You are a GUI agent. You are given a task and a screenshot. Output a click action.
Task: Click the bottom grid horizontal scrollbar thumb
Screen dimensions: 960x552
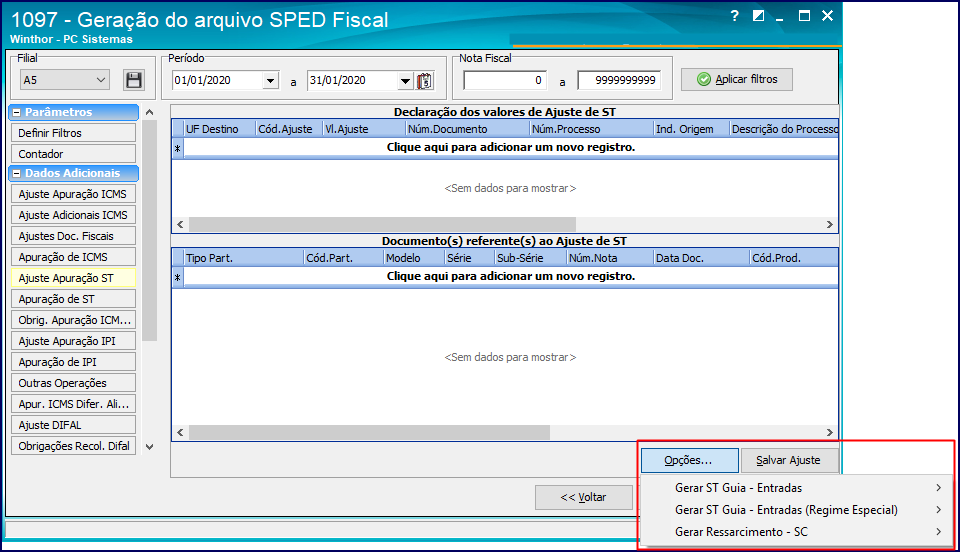coord(369,433)
